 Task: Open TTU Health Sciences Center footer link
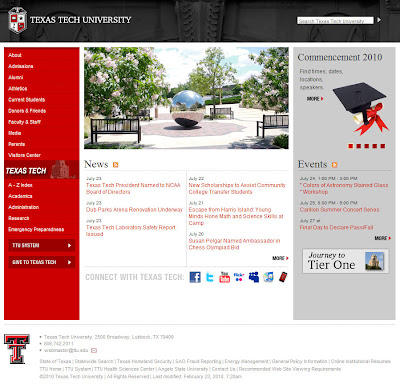pyautogui.click(x=124, y=369)
